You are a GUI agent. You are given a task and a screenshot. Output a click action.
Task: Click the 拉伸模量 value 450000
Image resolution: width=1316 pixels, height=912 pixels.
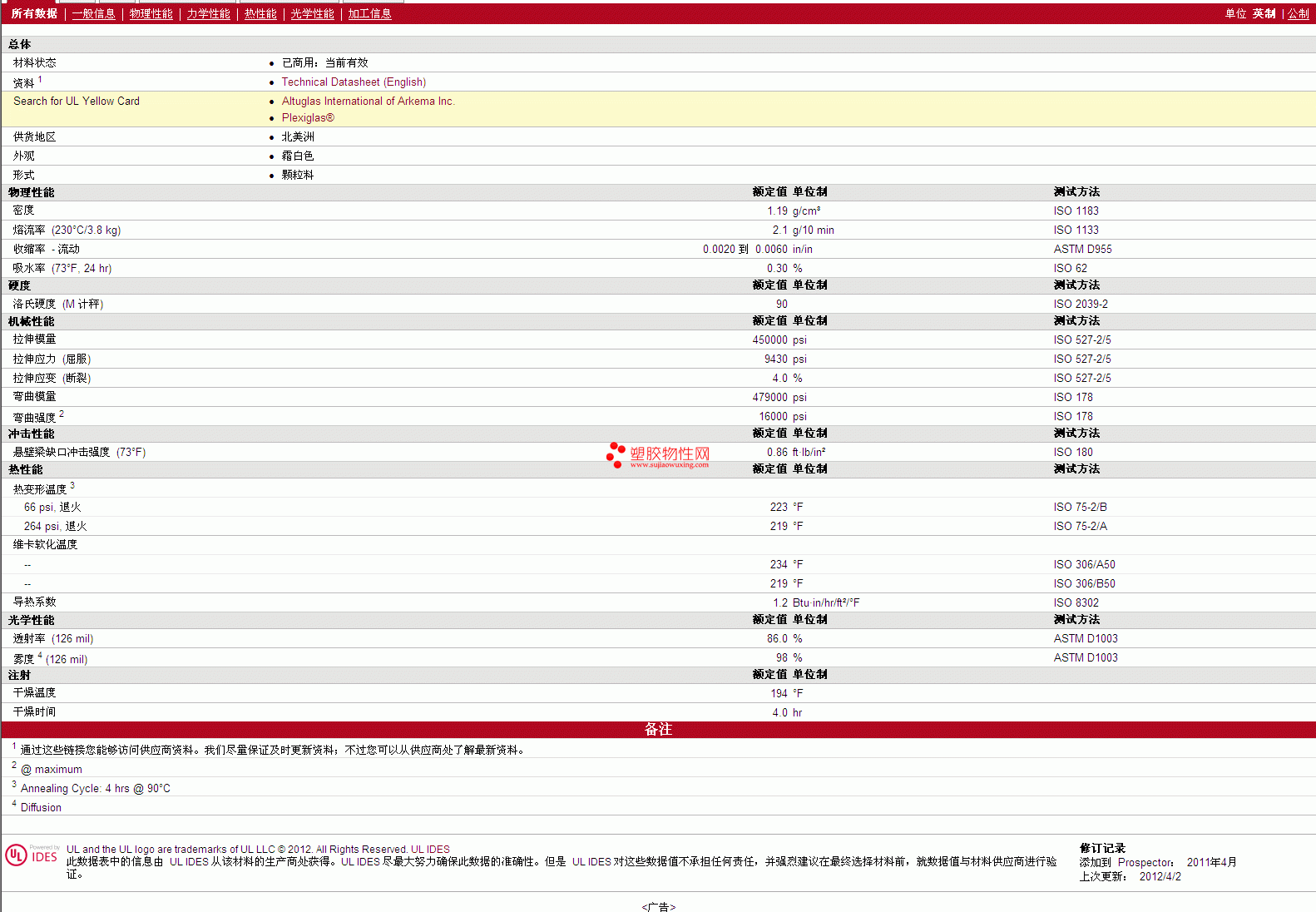coord(769,340)
